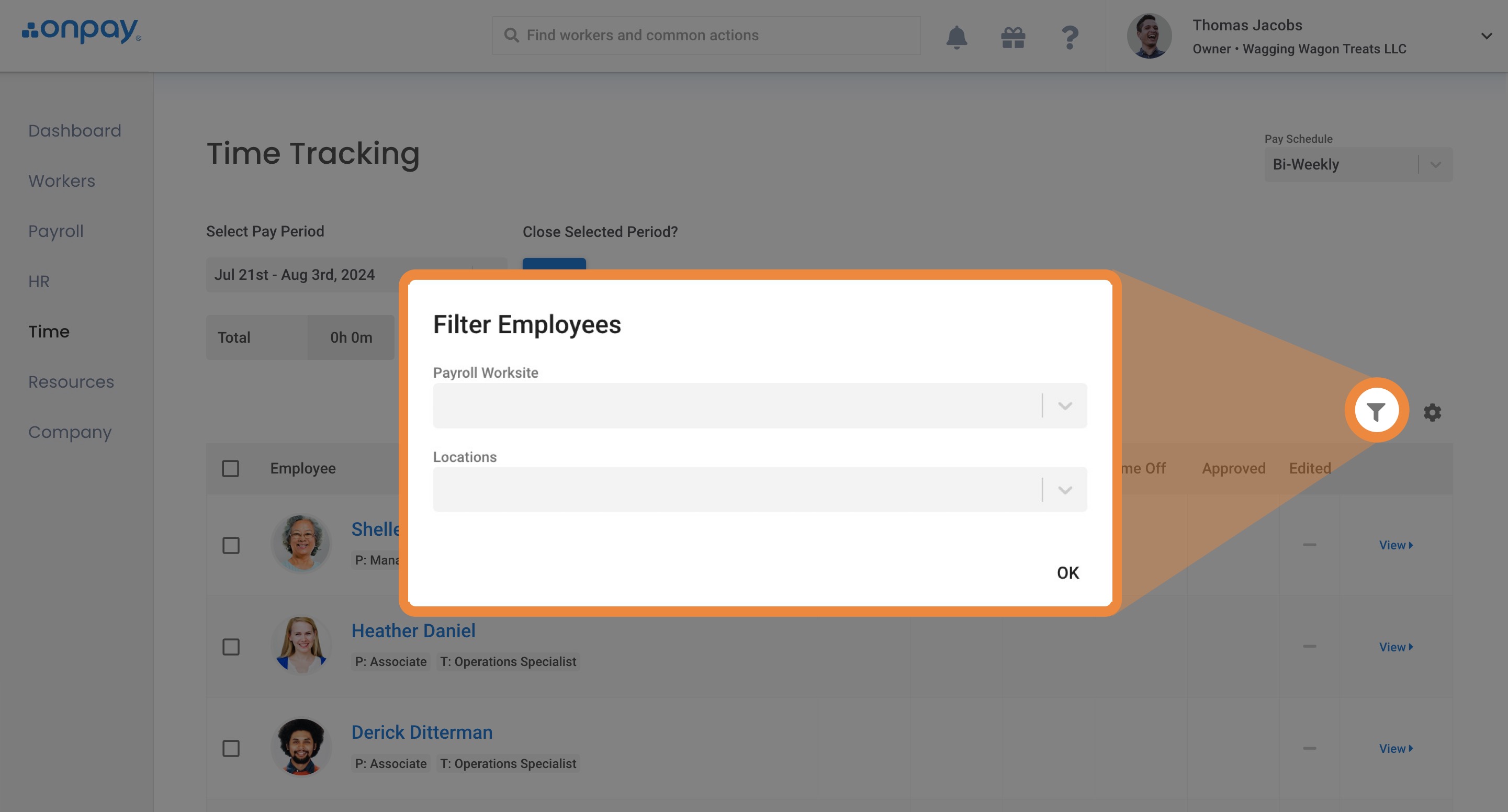Click Thomas Jacobs profile avatar

click(1149, 36)
